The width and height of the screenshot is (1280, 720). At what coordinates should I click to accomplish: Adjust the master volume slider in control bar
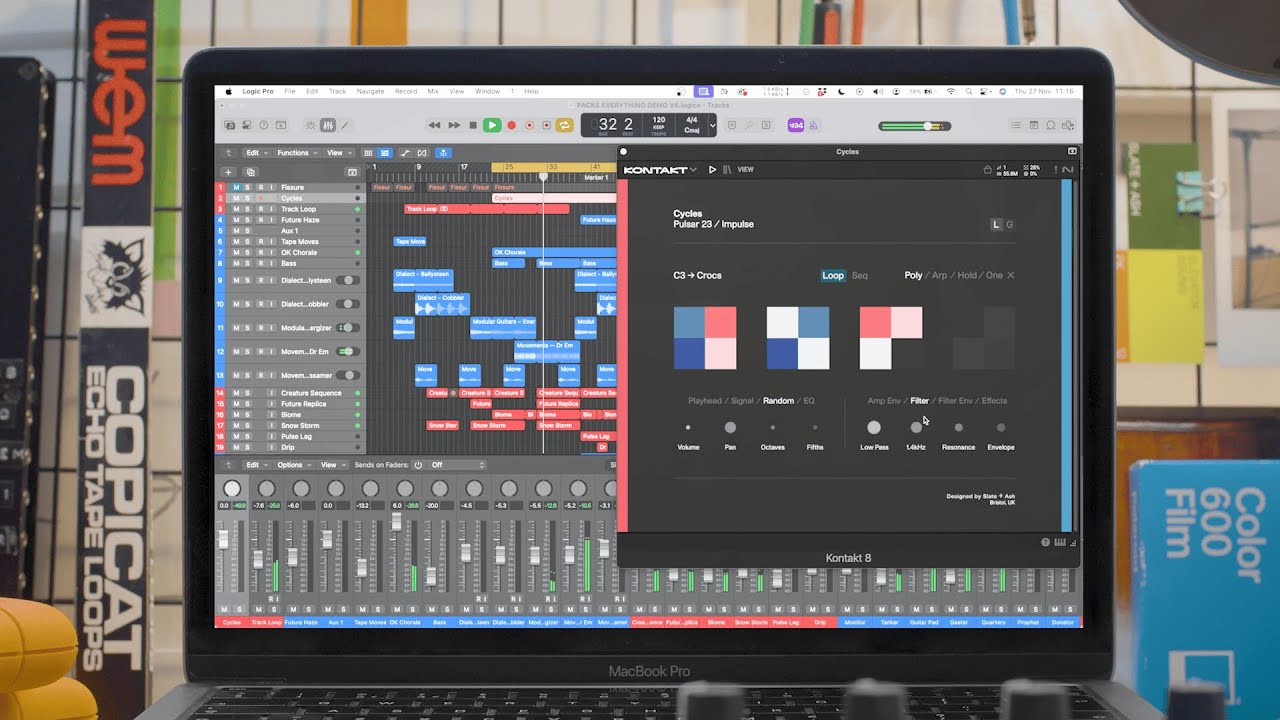click(x=916, y=126)
